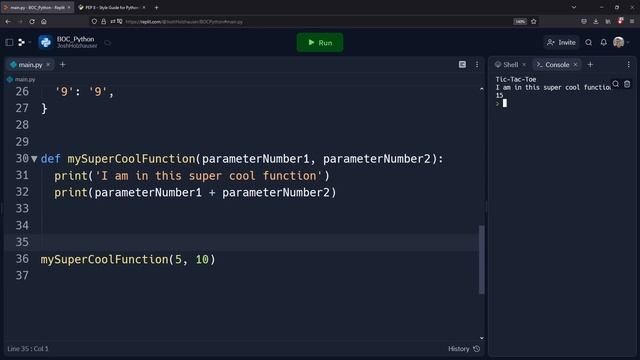Open a new browser tab
The height and width of the screenshot is (360, 640).
pyautogui.click(x=156, y=7)
